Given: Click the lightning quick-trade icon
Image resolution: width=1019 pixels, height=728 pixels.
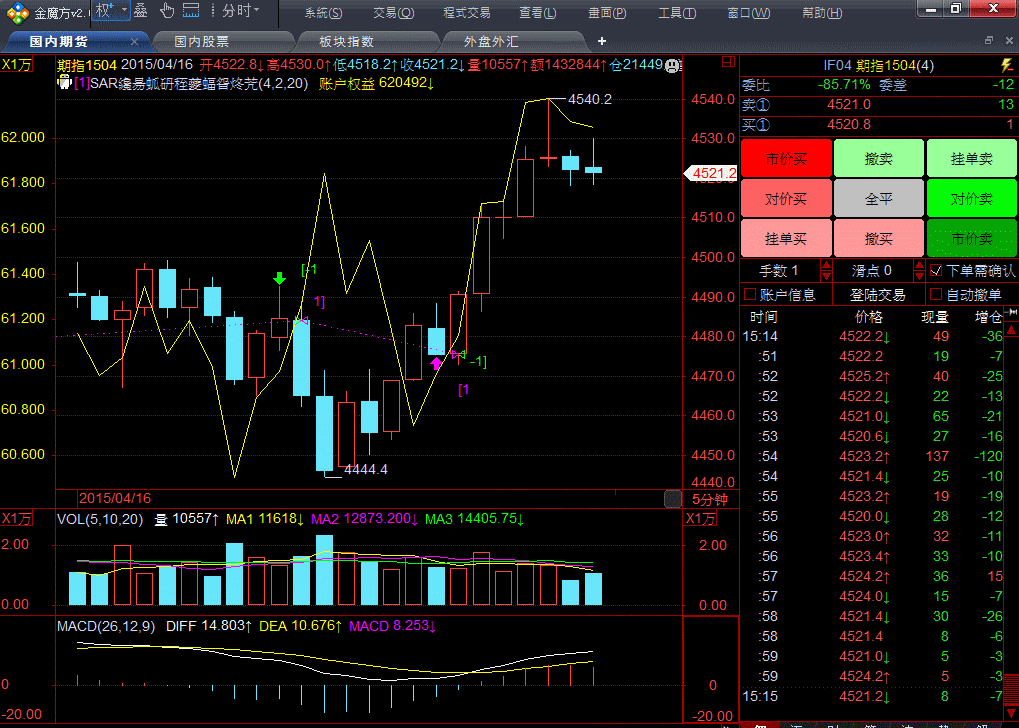Looking at the screenshot, I should pyautogui.click(x=1007, y=65).
